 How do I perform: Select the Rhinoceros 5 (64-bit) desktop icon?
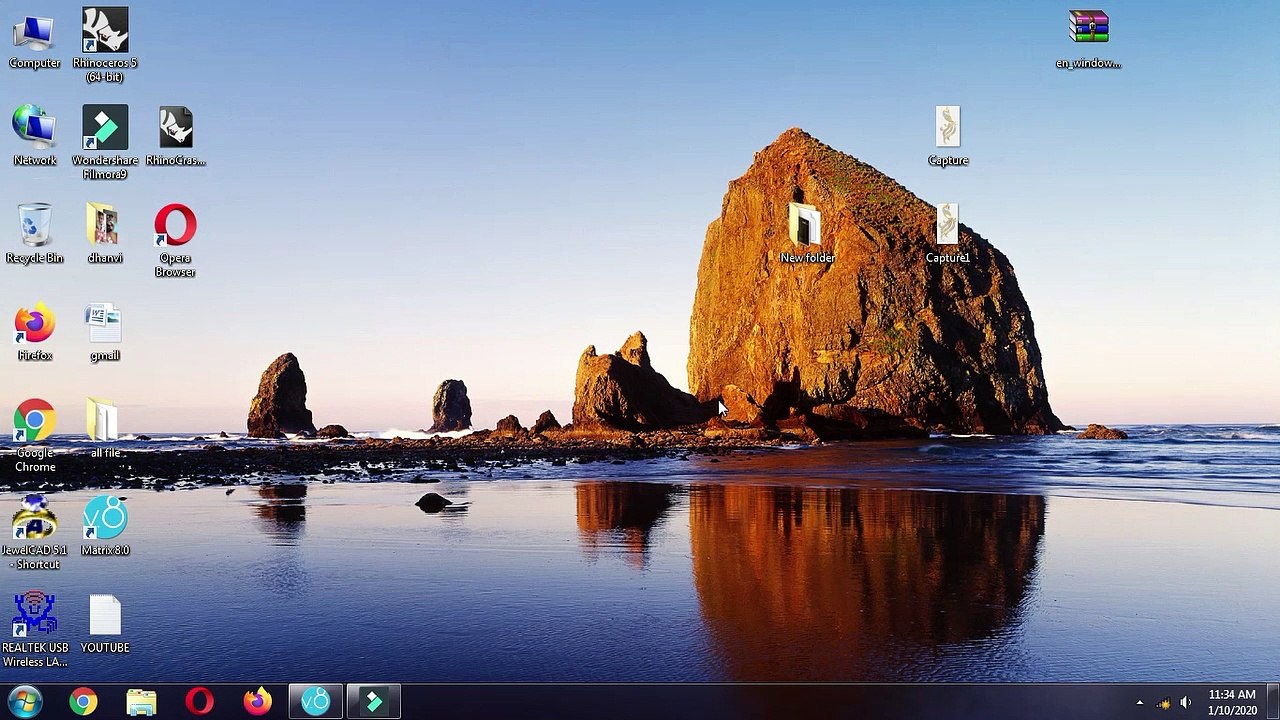(x=105, y=44)
